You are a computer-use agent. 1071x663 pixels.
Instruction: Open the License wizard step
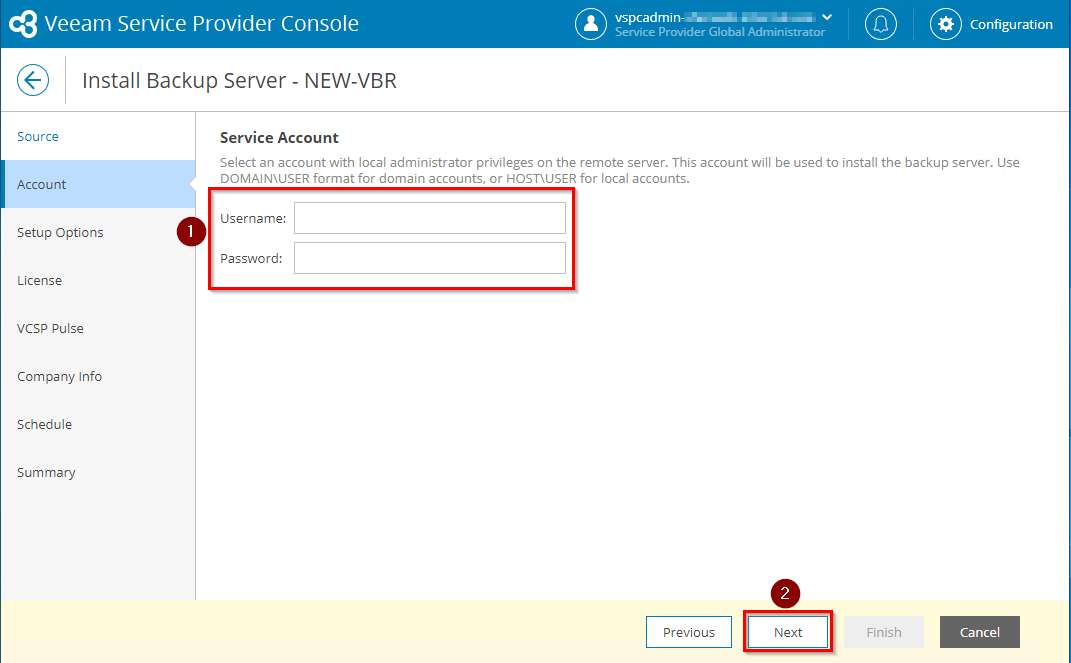98,281
